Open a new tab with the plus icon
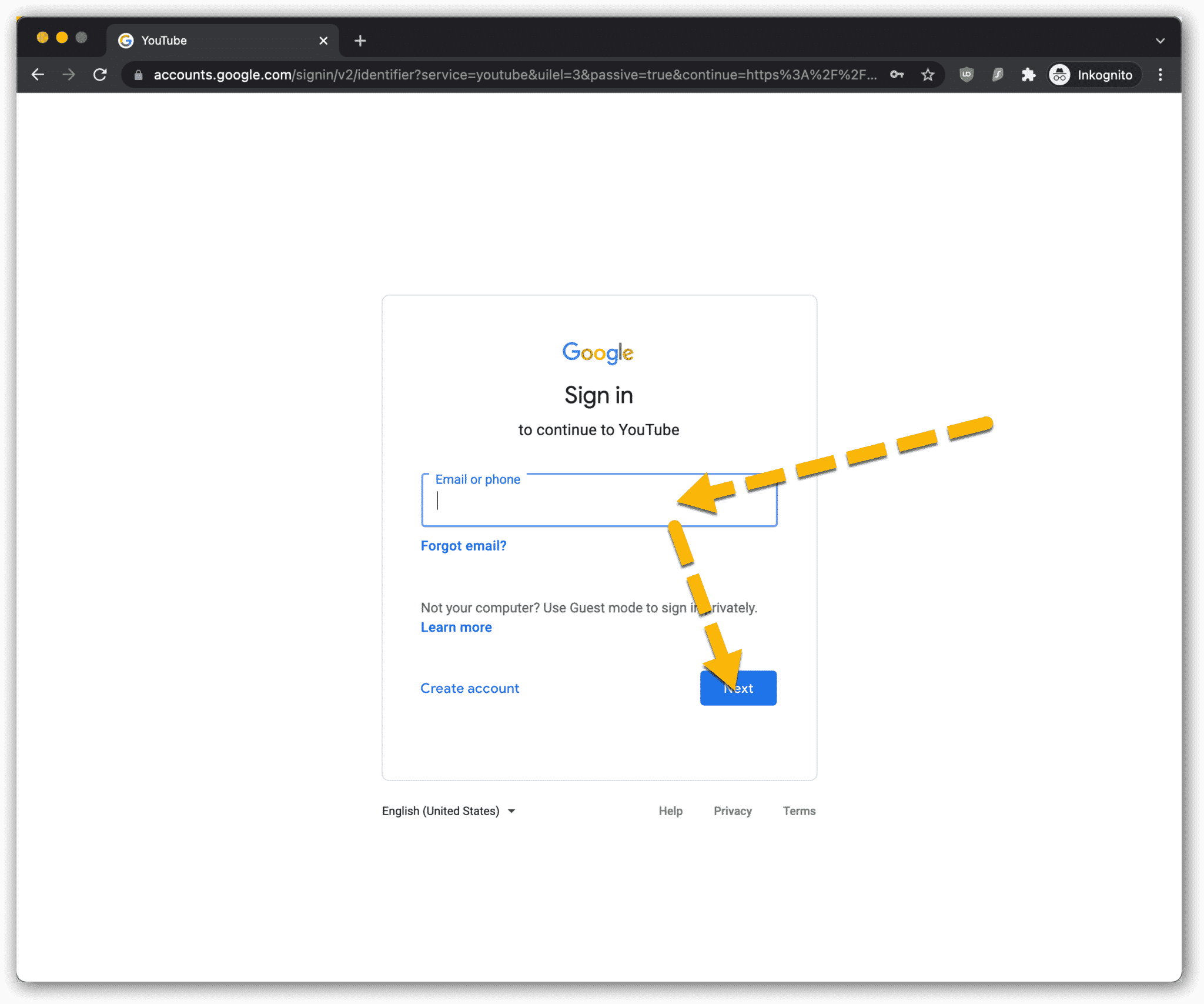This screenshot has height=1004, width=1204. 360,41
